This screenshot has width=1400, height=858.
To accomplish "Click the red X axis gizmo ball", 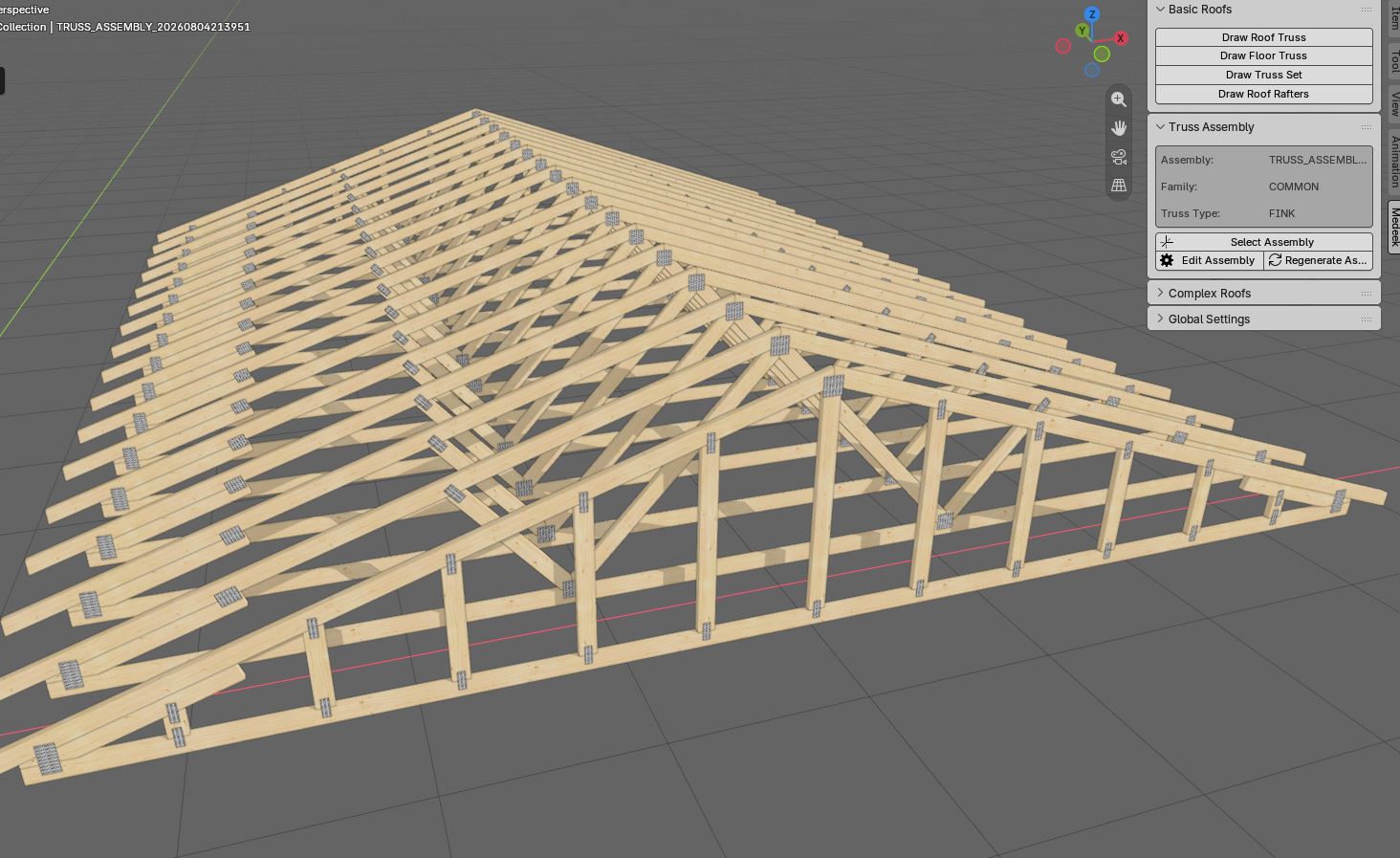I will [x=1121, y=38].
